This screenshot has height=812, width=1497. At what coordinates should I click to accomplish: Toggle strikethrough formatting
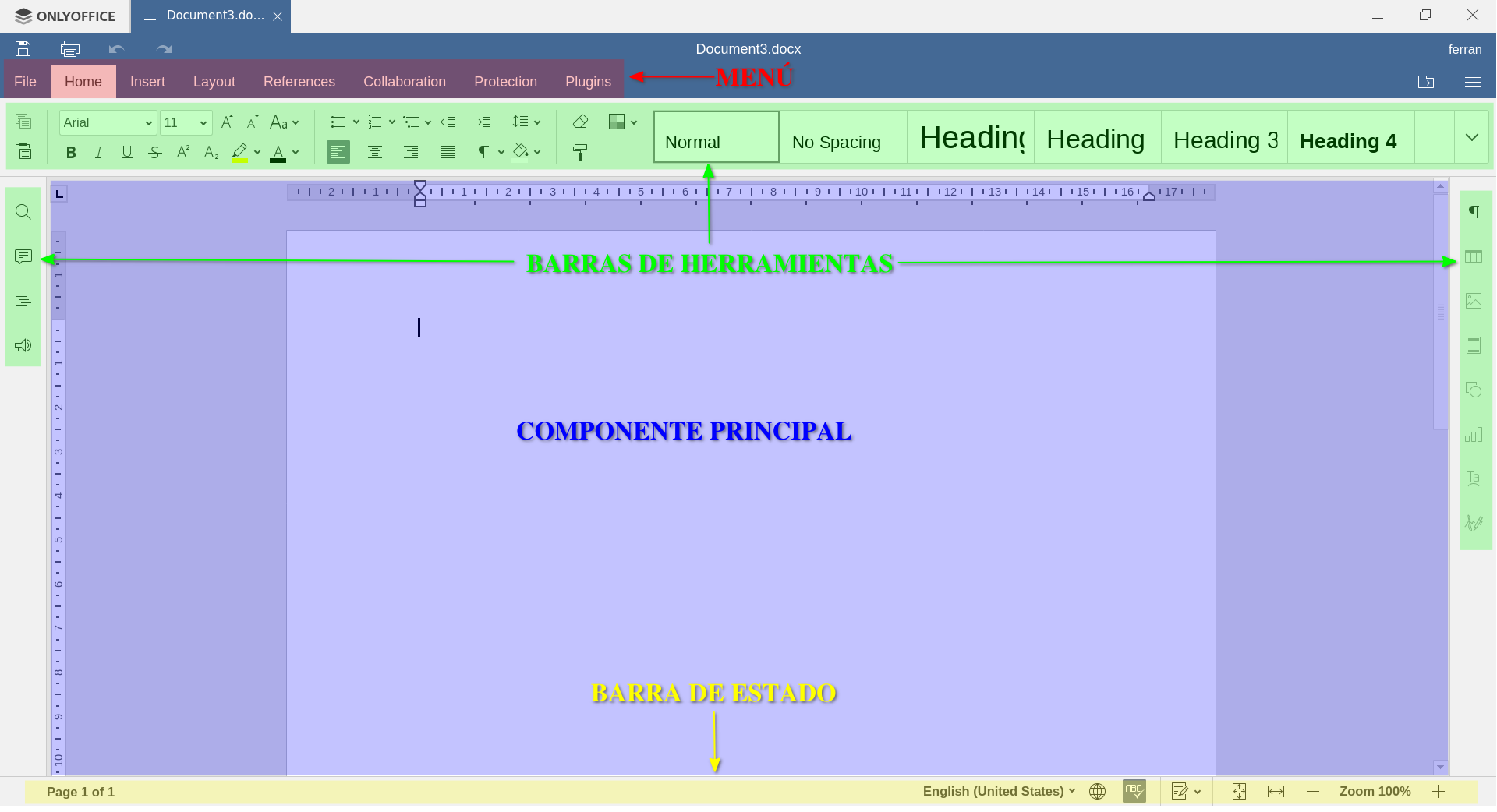tap(155, 153)
